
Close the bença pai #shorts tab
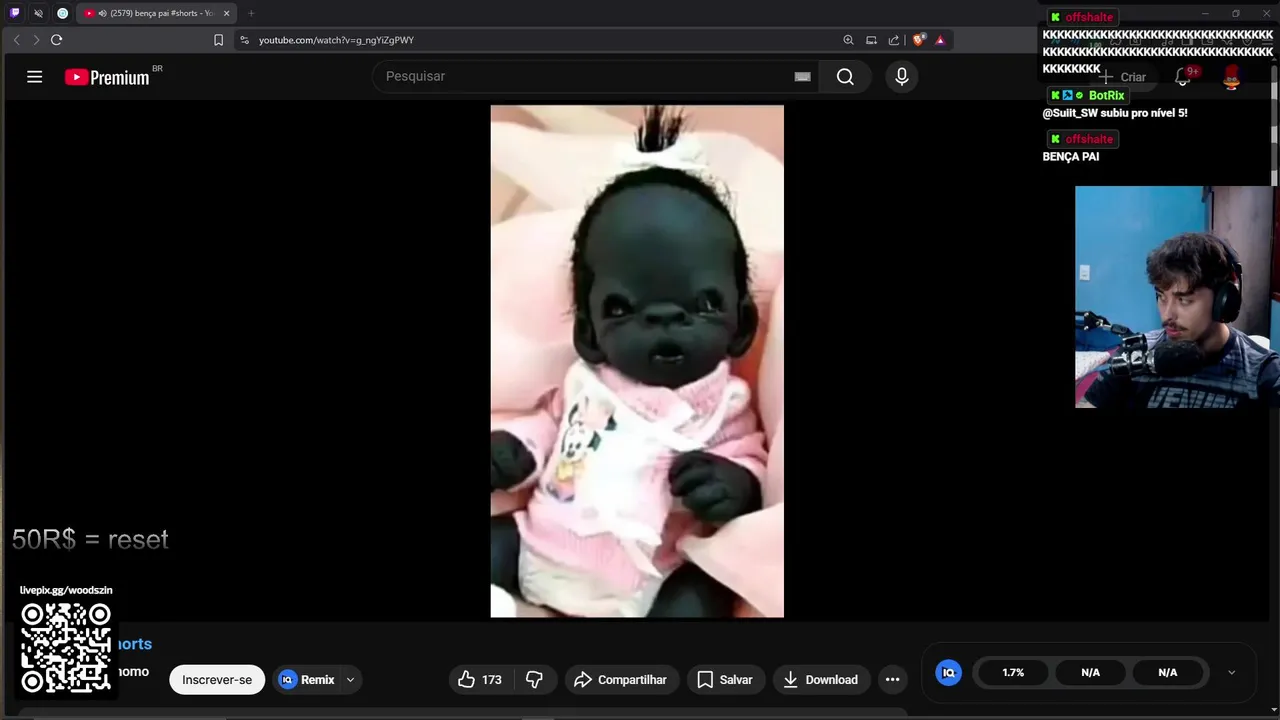[x=227, y=13]
